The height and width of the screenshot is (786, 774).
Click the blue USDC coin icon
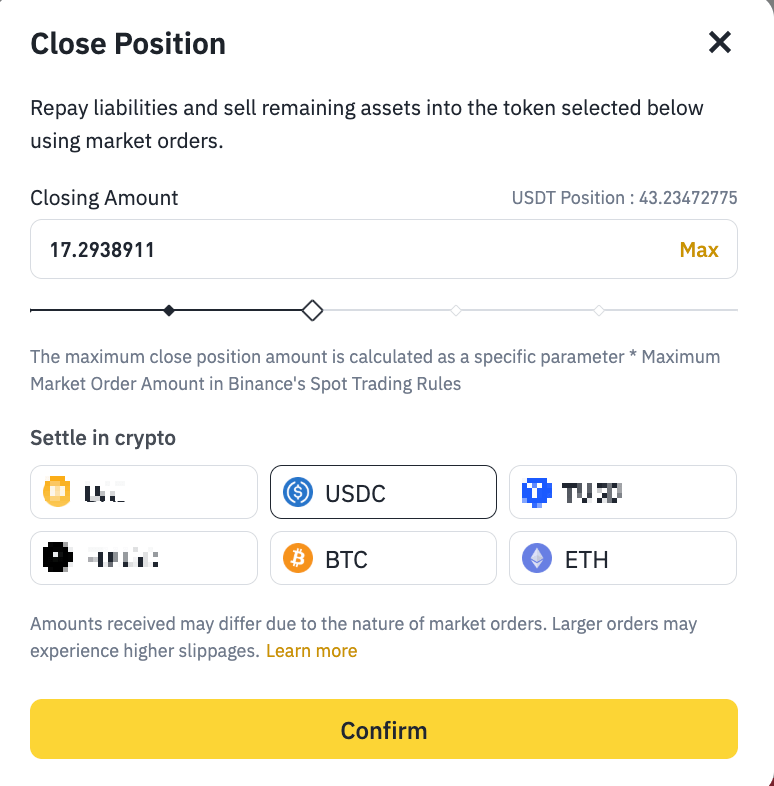click(x=298, y=492)
